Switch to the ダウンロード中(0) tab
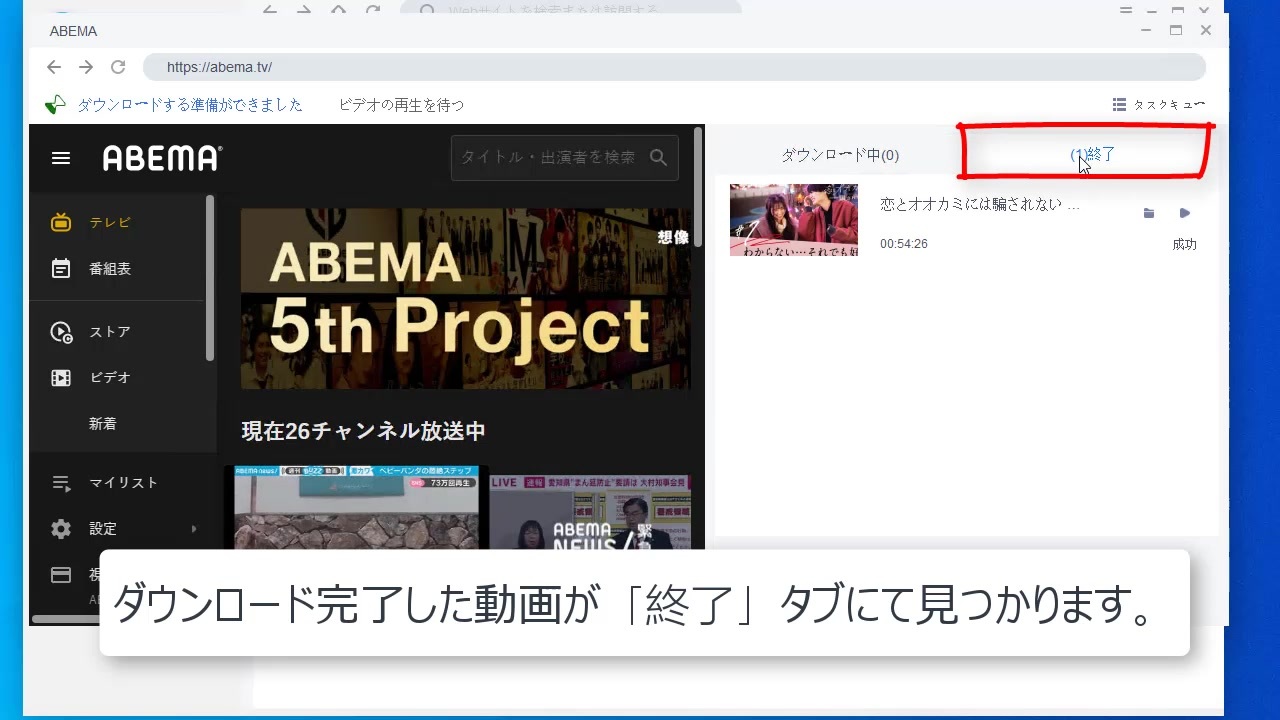The height and width of the screenshot is (720, 1280). pyautogui.click(x=840, y=155)
